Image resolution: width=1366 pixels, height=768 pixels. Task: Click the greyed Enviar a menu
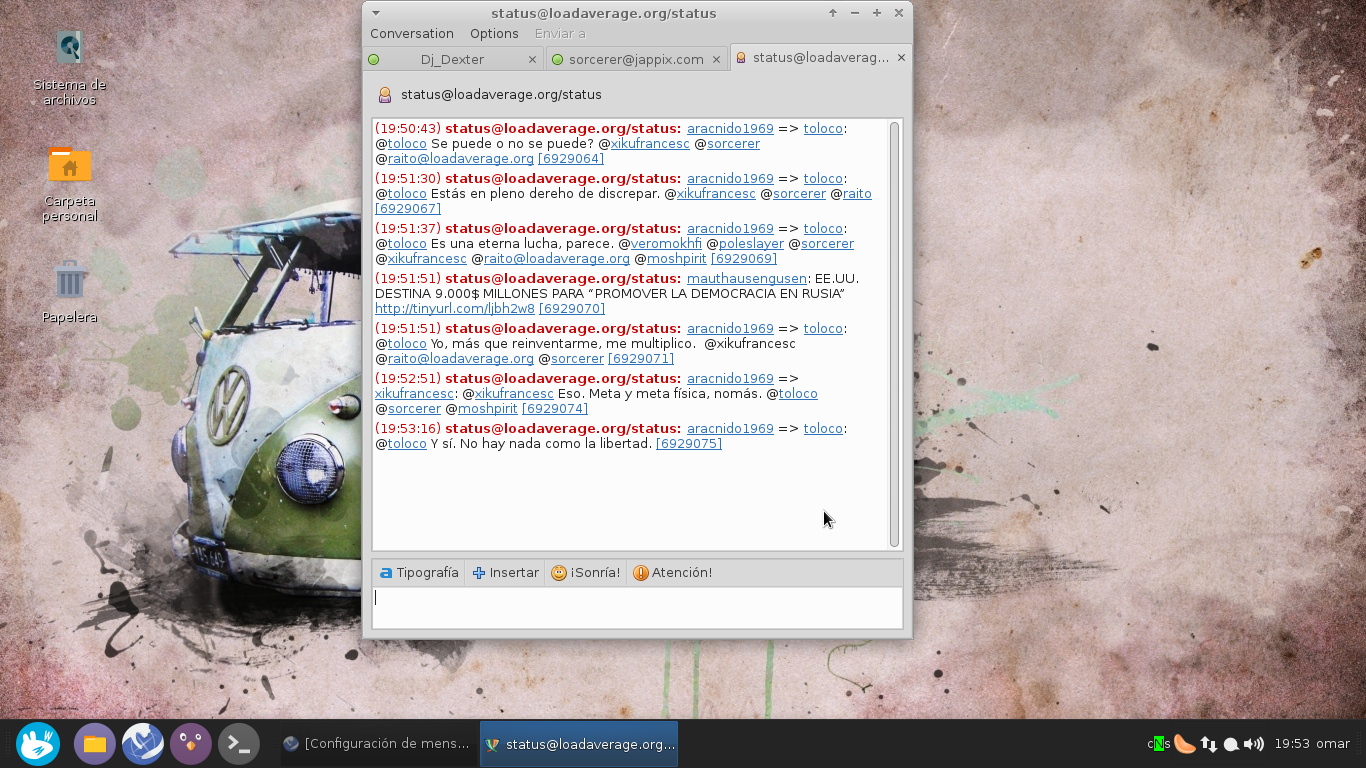point(560,34)
